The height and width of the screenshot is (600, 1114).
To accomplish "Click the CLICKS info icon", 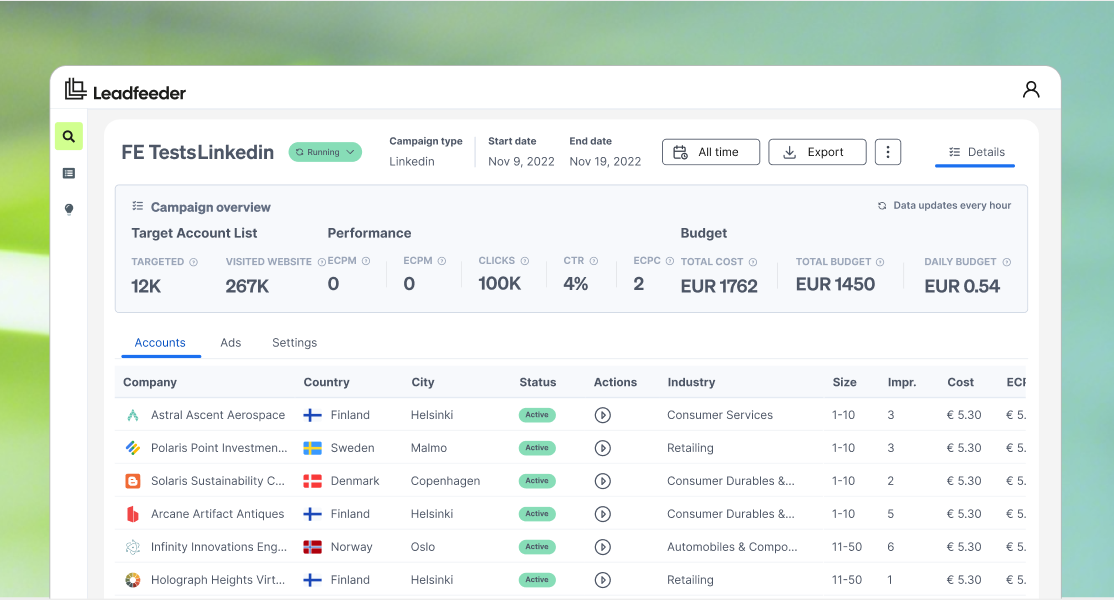I will coord(525,261).
